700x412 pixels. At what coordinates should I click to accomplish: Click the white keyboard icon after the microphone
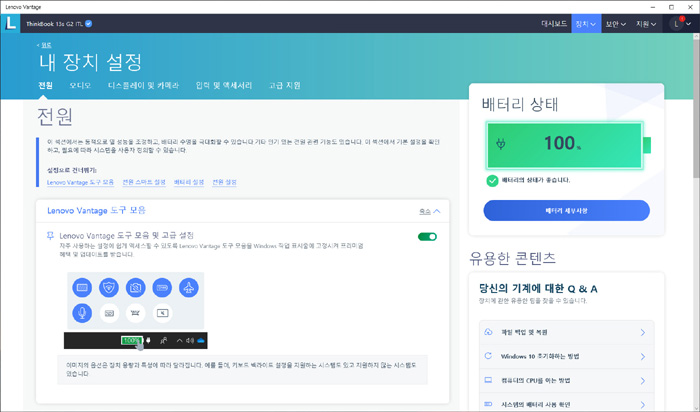109,313
